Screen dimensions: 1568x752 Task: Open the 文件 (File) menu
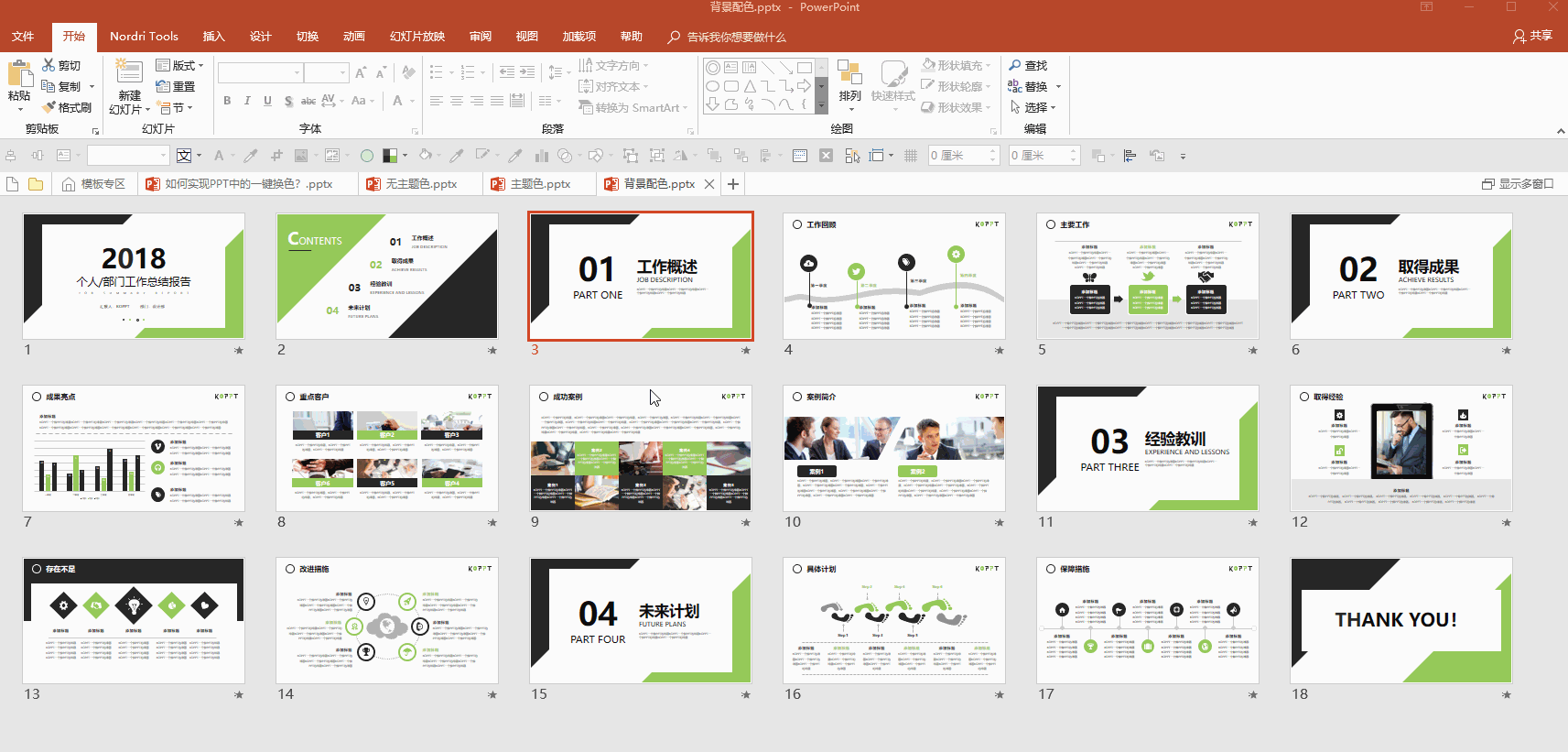[x=23, y=37]
